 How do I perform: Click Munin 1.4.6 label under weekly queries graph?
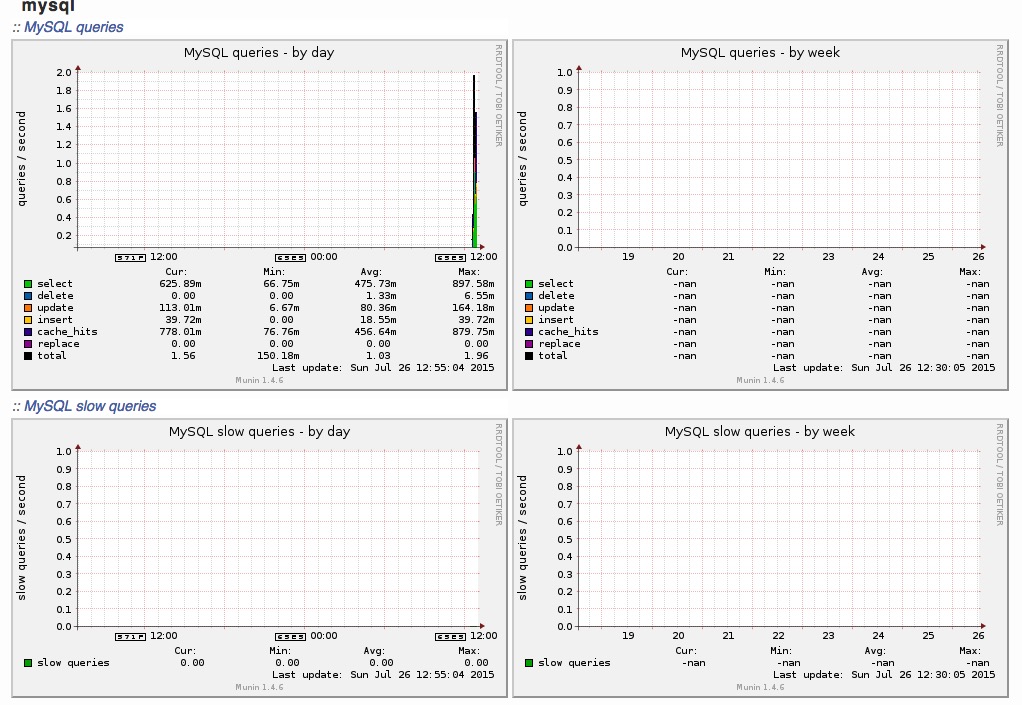tap(760, 380)
